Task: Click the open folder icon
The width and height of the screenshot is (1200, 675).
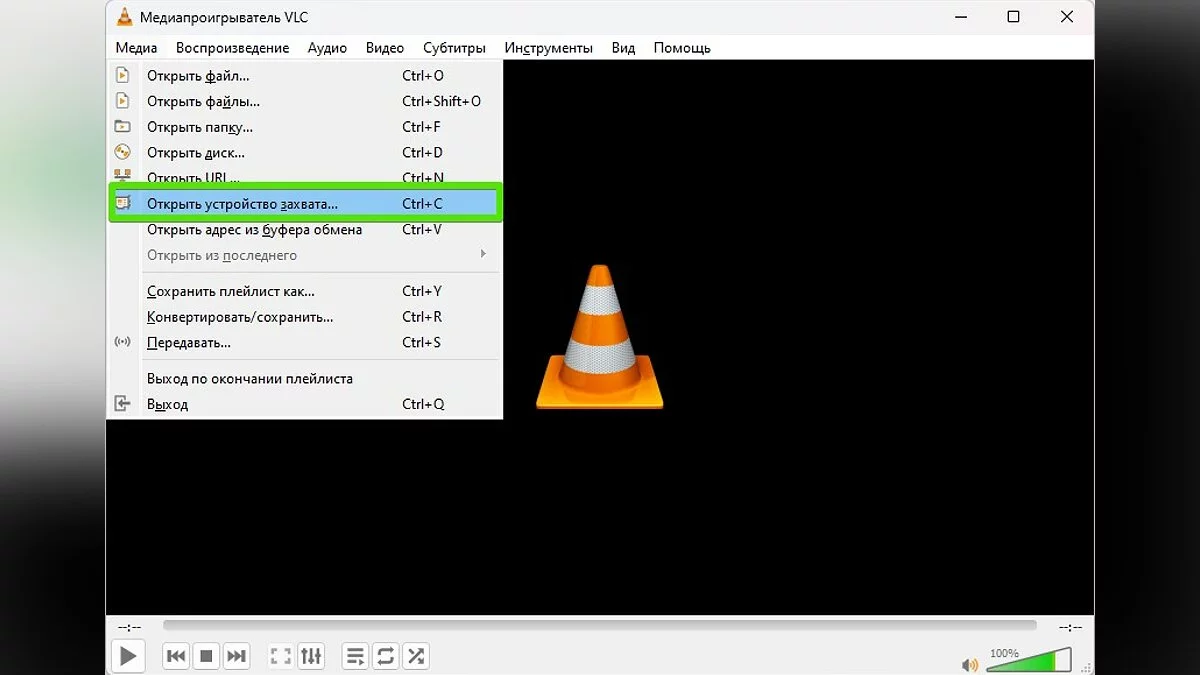Action: [x=122, y=127]
